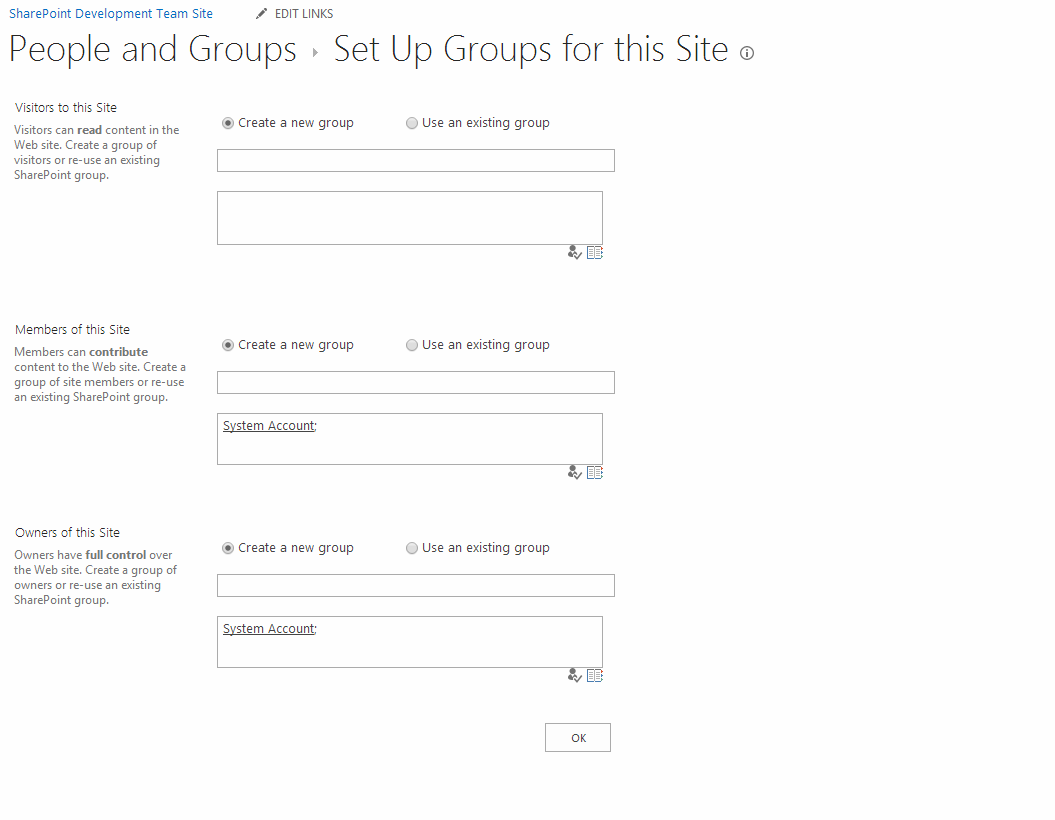Open the address book for Visitors members
Image resolution: width=1055 pixels, height=820 pixels.
coord(594,252)
